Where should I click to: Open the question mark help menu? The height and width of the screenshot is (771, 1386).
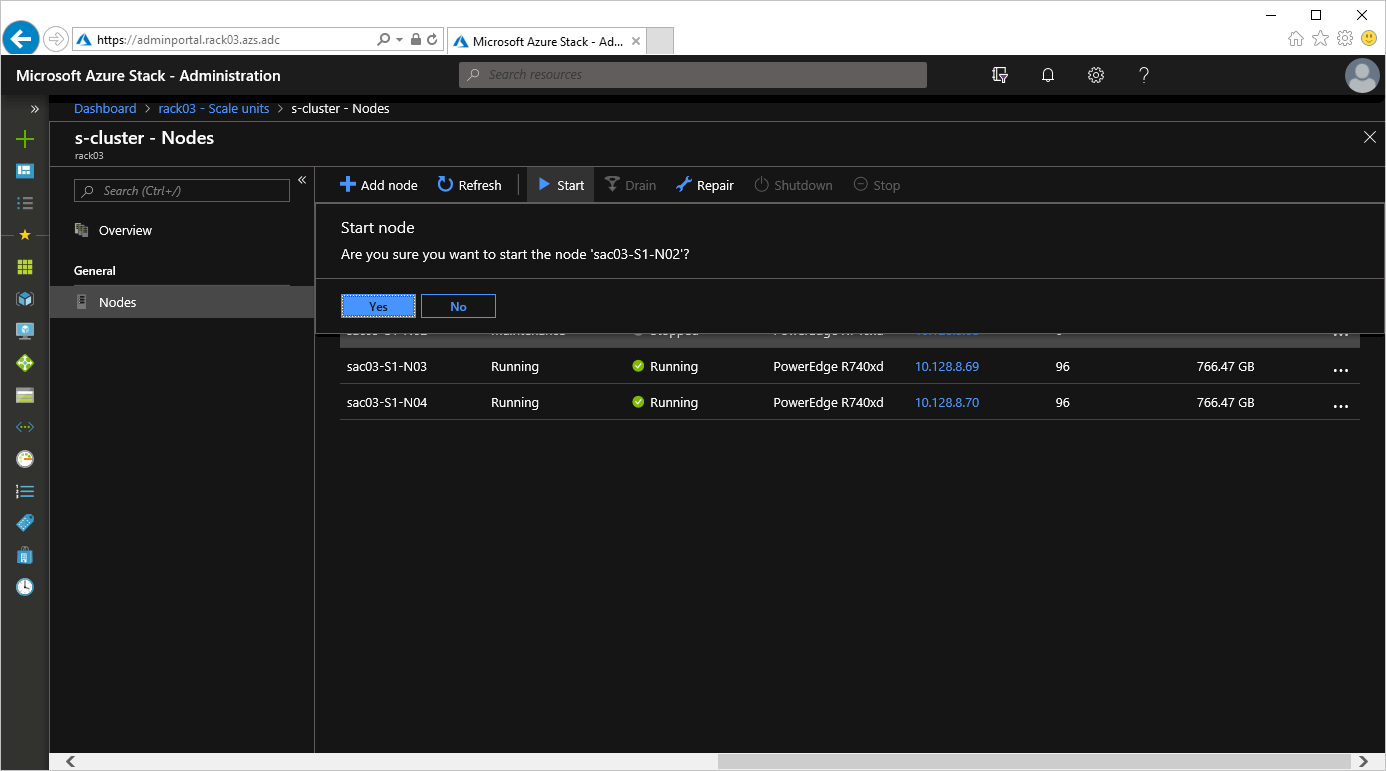tap(1144, 75)
